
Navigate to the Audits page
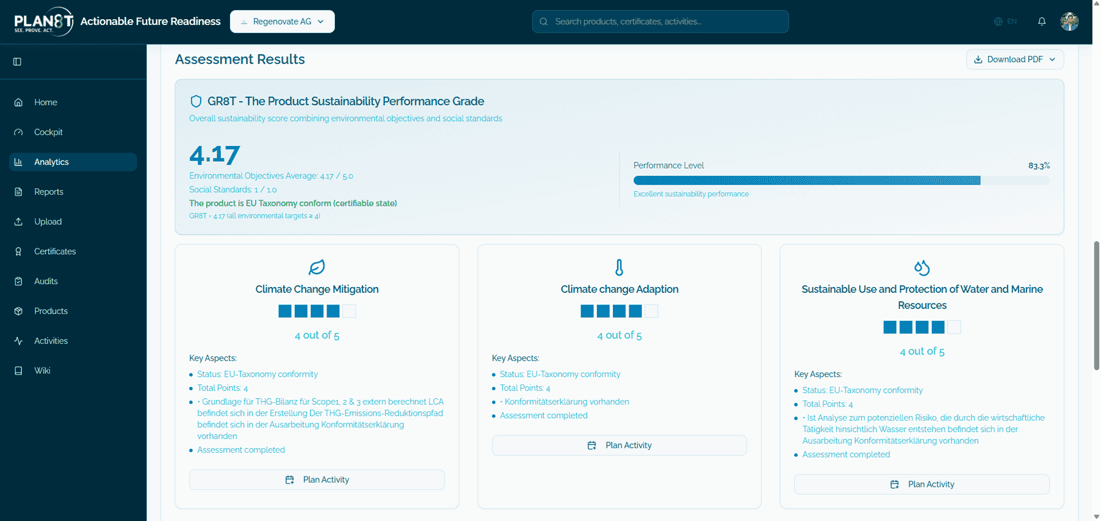coord(46,282)
